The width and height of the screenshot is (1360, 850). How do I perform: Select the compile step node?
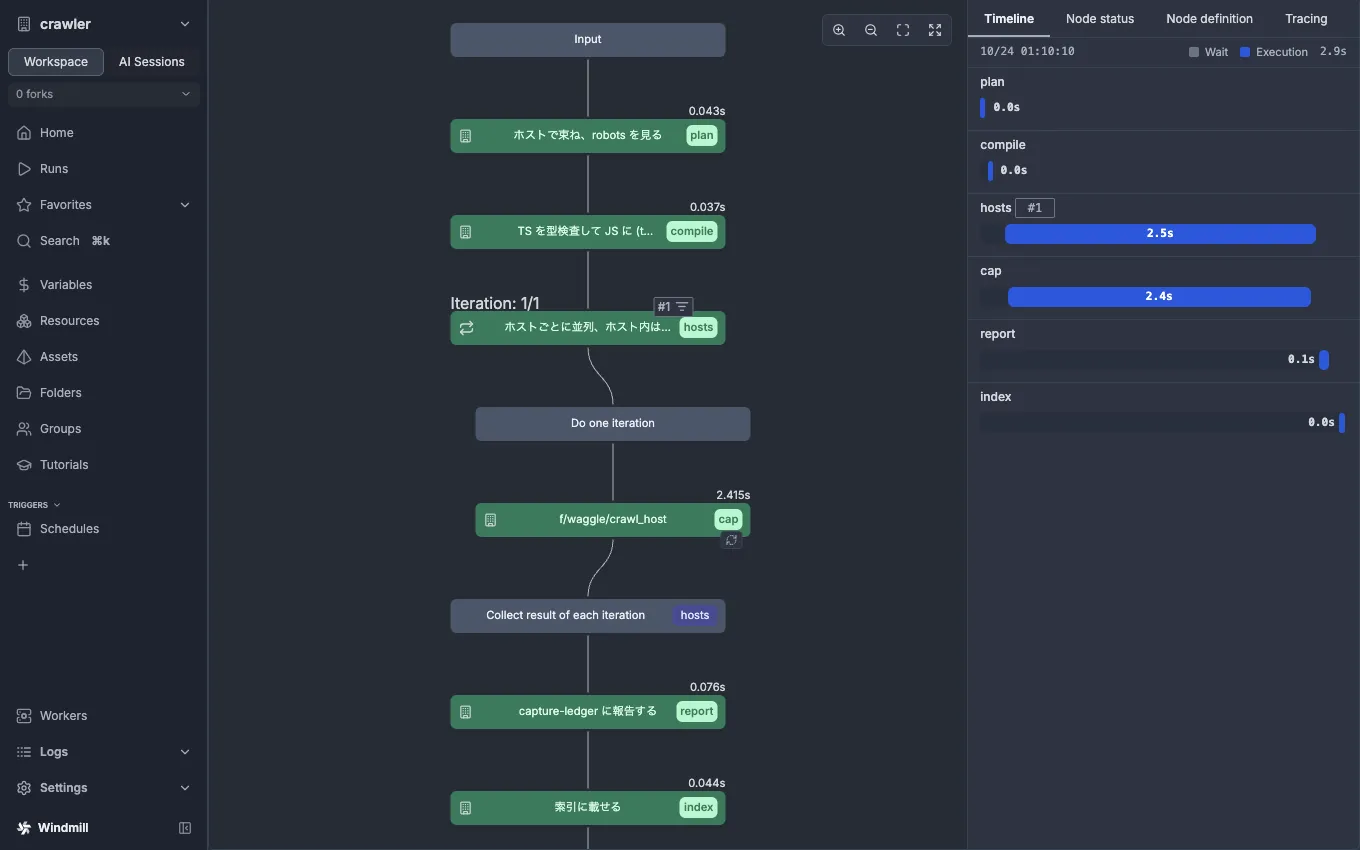click(588, 232)
